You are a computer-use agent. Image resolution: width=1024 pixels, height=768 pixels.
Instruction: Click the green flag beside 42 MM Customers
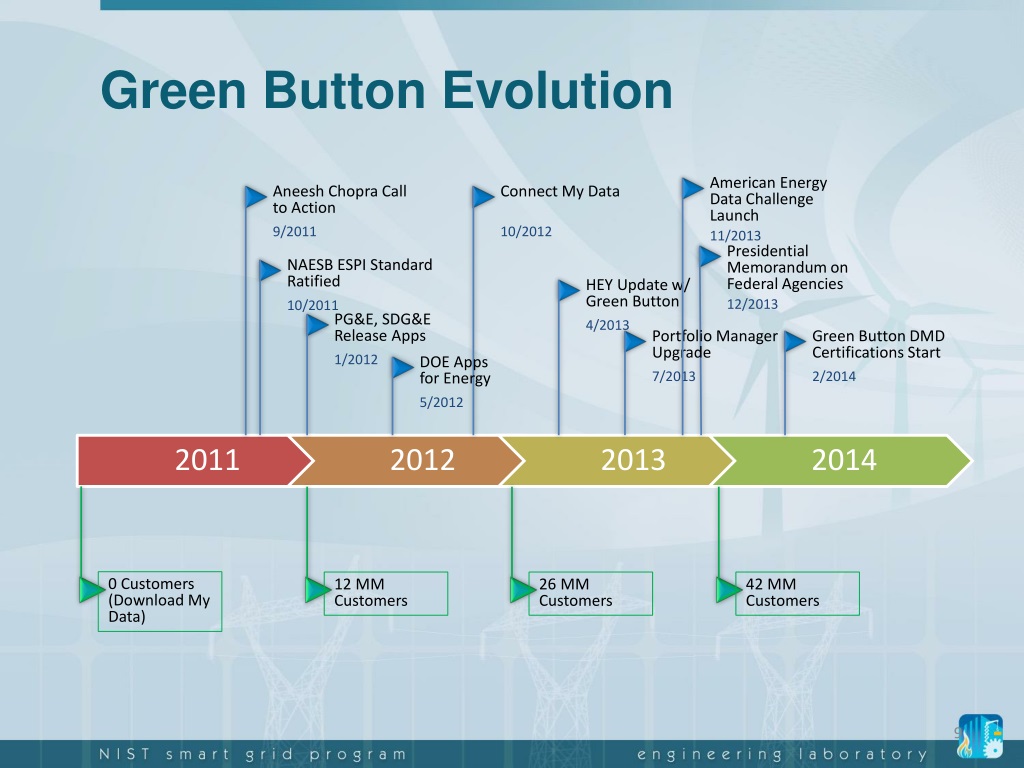click(729, 590)
